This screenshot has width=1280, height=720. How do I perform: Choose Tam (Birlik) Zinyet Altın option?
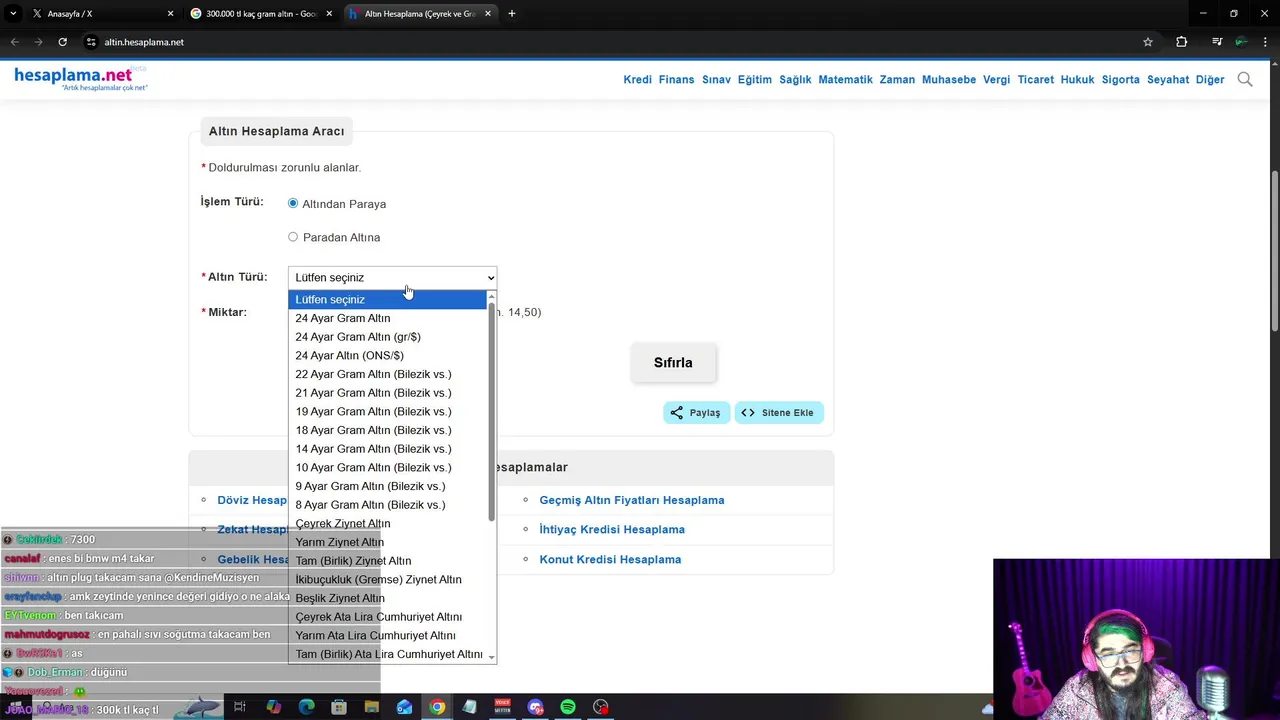[x=387, y=561]
